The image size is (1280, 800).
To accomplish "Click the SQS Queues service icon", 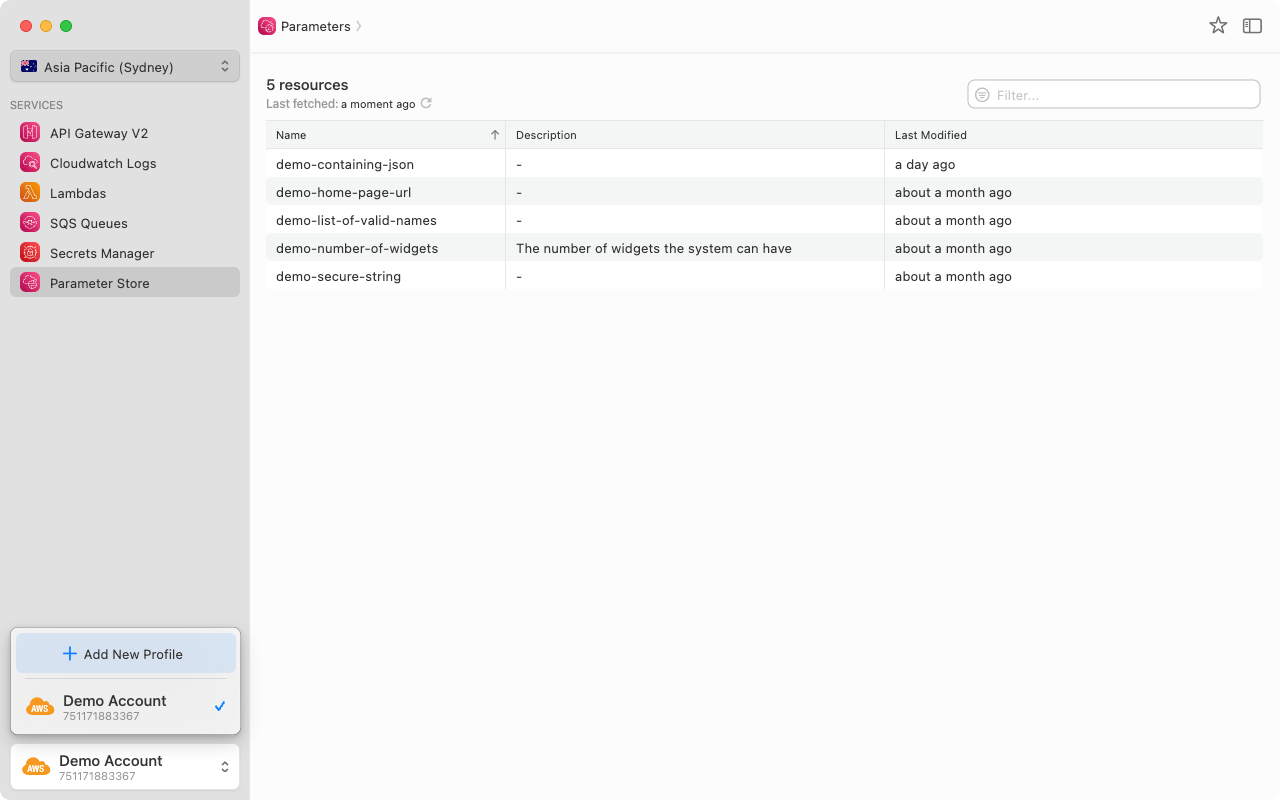I will [30, 222].
